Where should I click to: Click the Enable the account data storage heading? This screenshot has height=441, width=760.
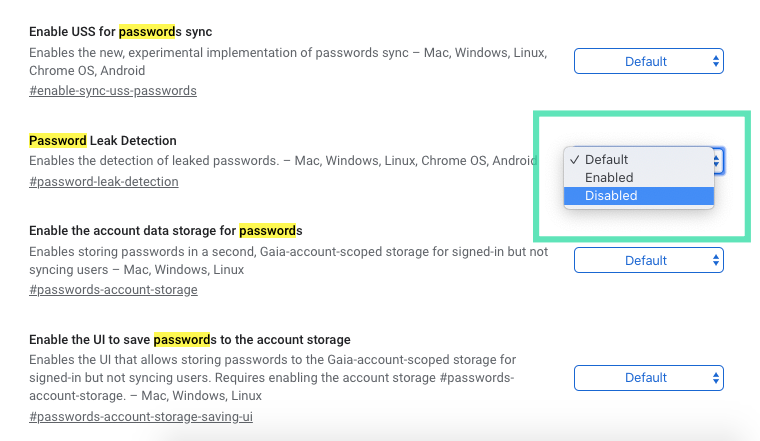(x=165, y=230)
